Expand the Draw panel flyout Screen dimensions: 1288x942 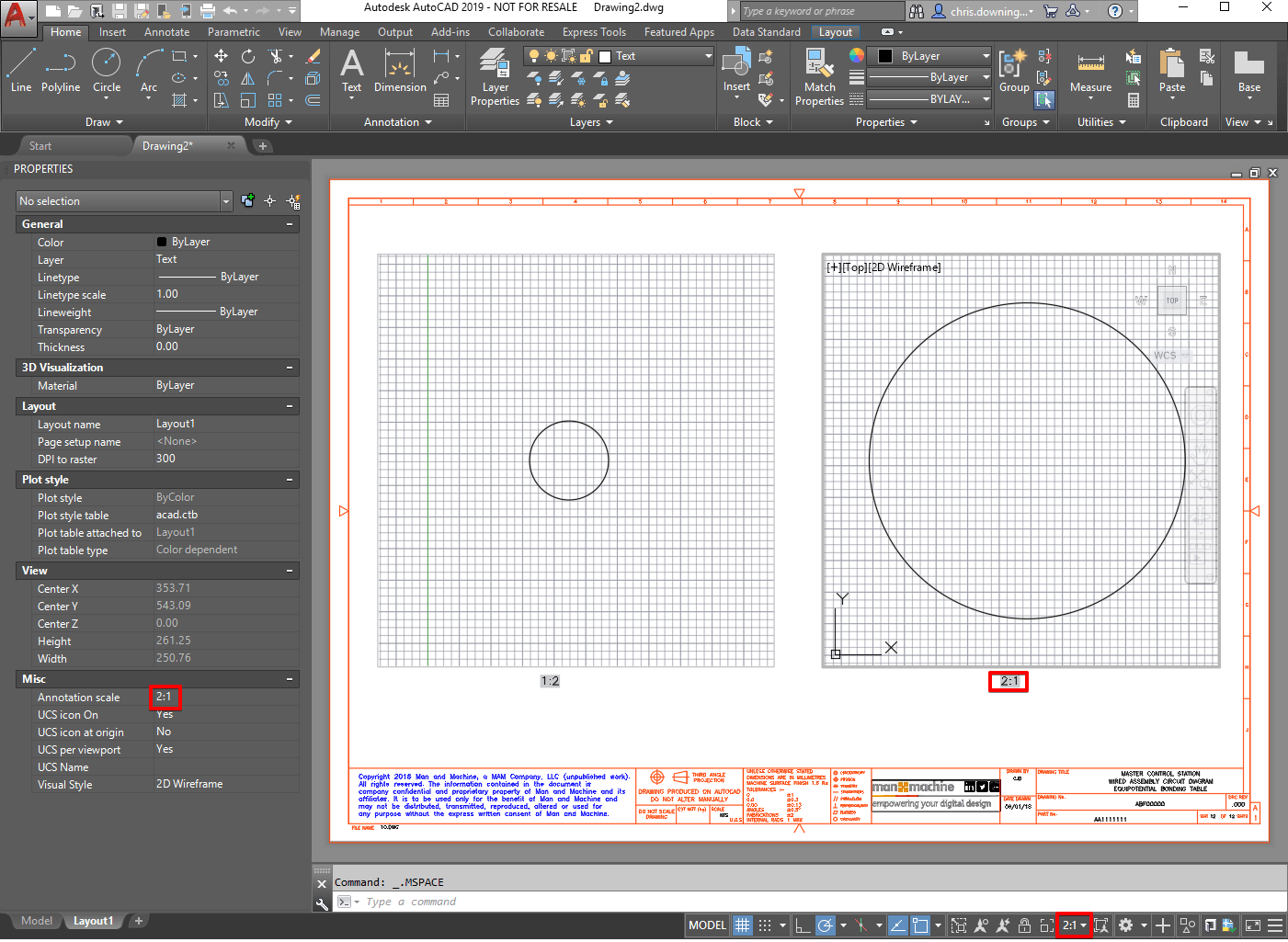click(104, 122)
